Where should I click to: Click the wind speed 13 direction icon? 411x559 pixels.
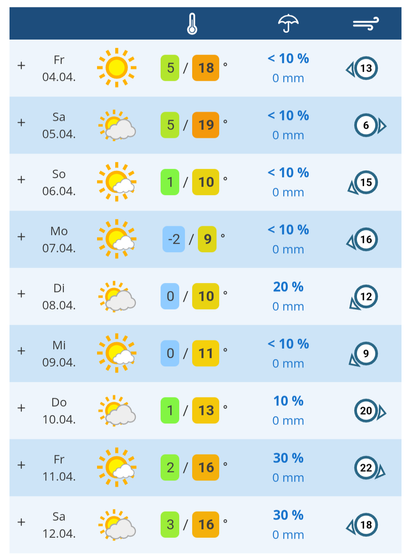click(x=362, y=68)
